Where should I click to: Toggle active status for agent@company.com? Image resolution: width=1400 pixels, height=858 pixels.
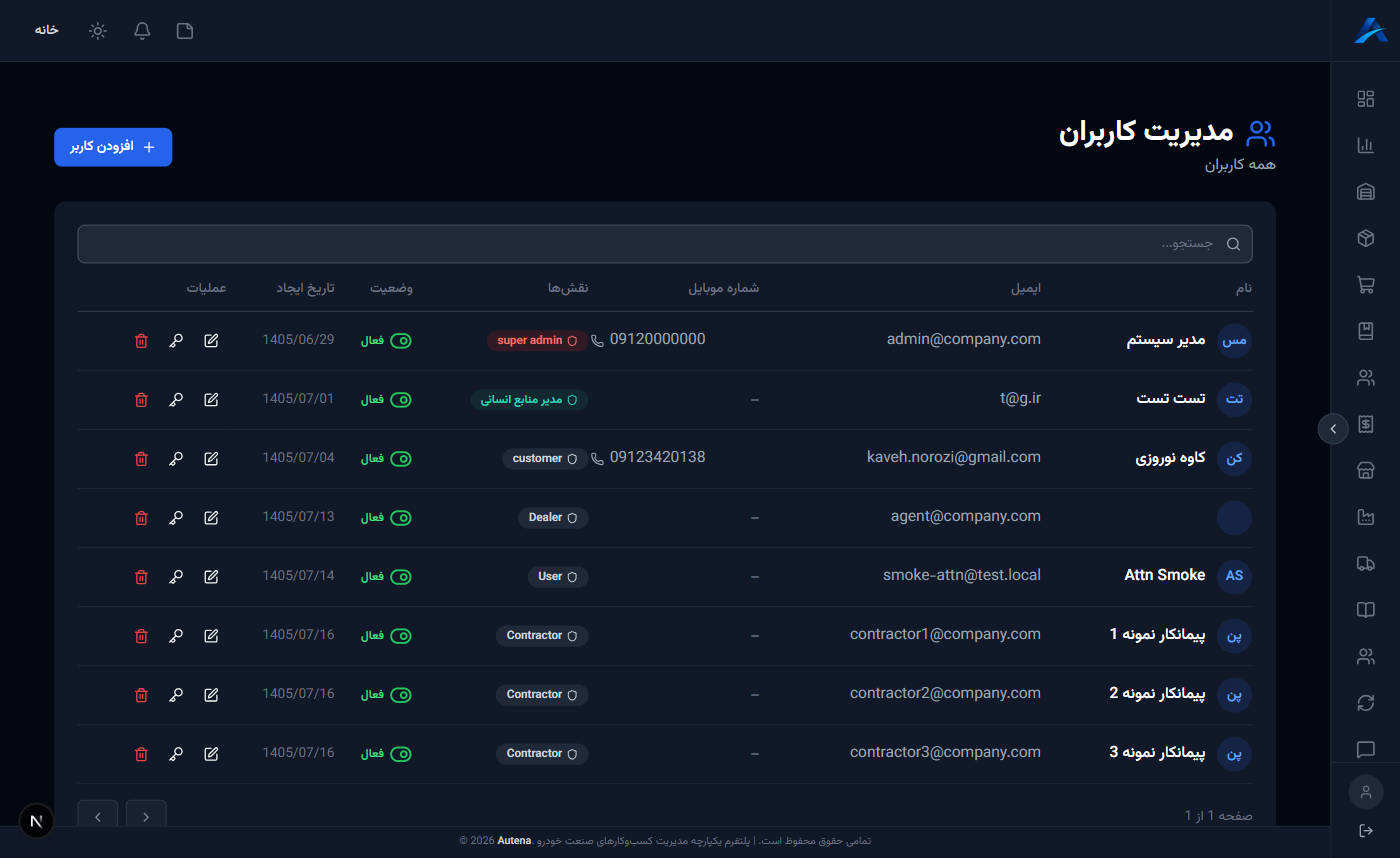point(401,518)
